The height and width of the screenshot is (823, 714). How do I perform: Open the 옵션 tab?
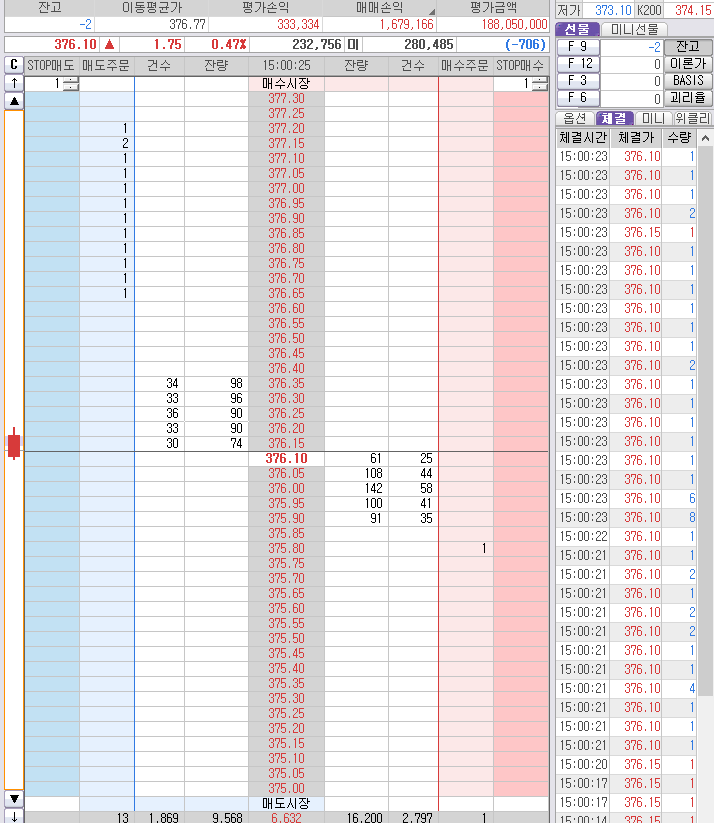point(574,119)
